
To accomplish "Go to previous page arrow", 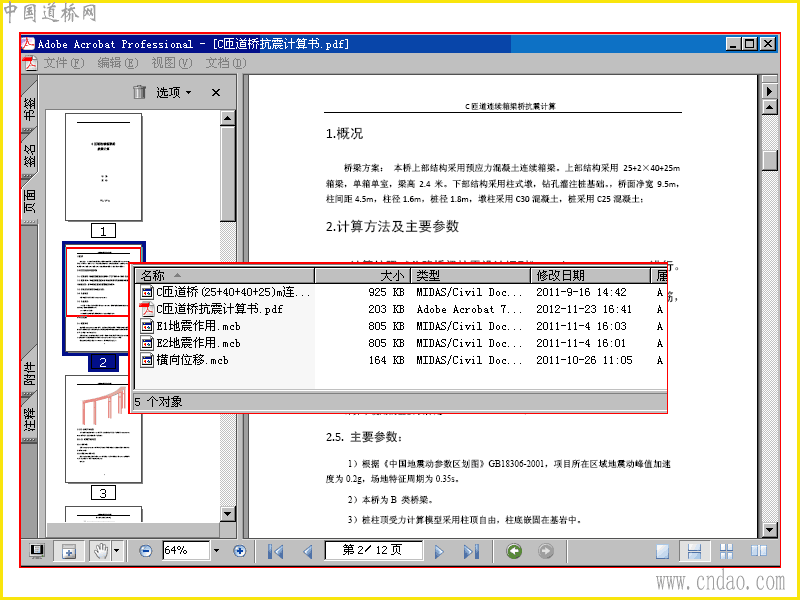I will pyautogui.click(x=308, y=552).
